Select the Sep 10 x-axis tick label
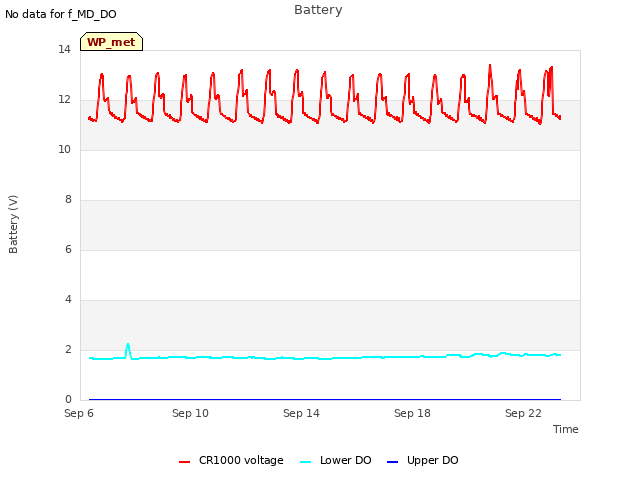This screenshot has height=480, width=640. [190, 413]
